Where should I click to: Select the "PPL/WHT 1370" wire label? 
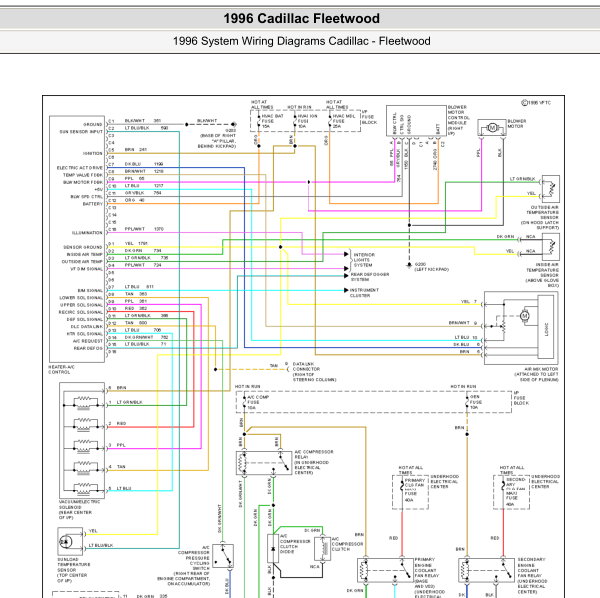pyautogui.click(x=144, y=229)
